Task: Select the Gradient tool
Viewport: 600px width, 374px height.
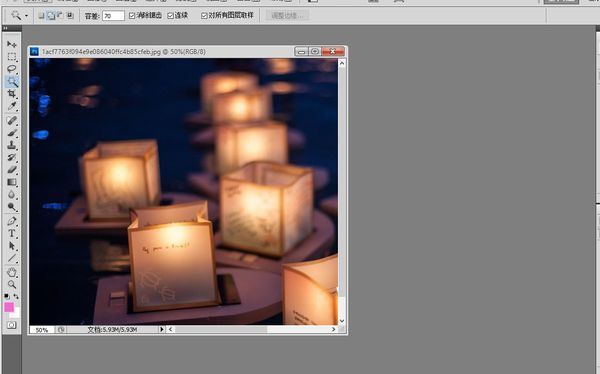Action: point(11,182)
